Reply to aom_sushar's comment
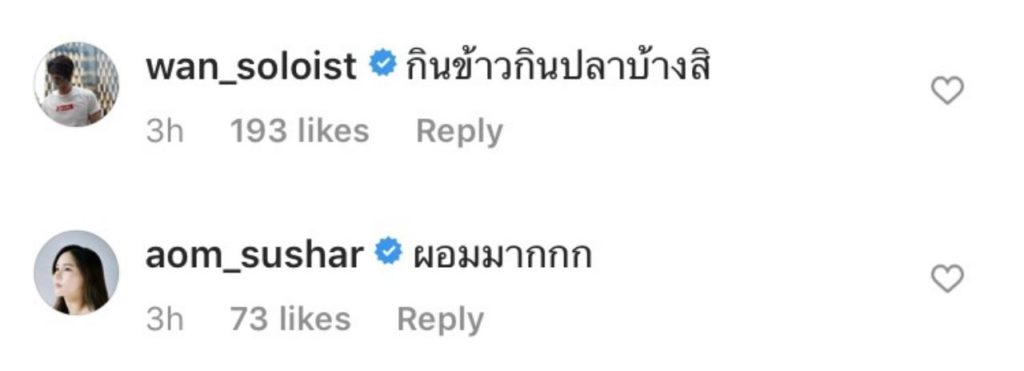 [x=440, y=320]
